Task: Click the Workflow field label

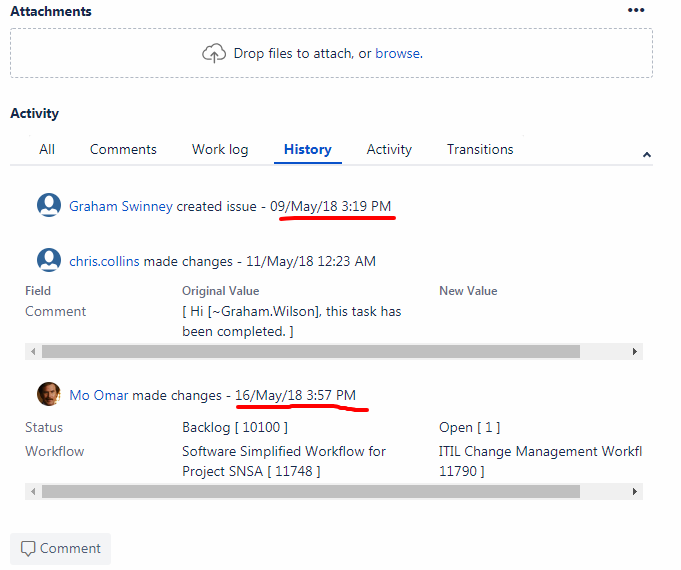Action: pos(55,451)
